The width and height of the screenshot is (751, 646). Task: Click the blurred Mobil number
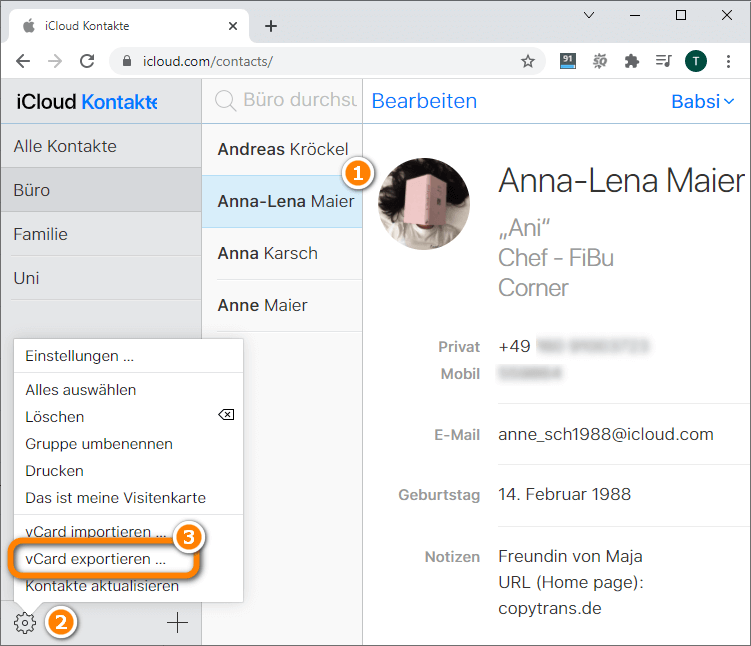(530, 373)
